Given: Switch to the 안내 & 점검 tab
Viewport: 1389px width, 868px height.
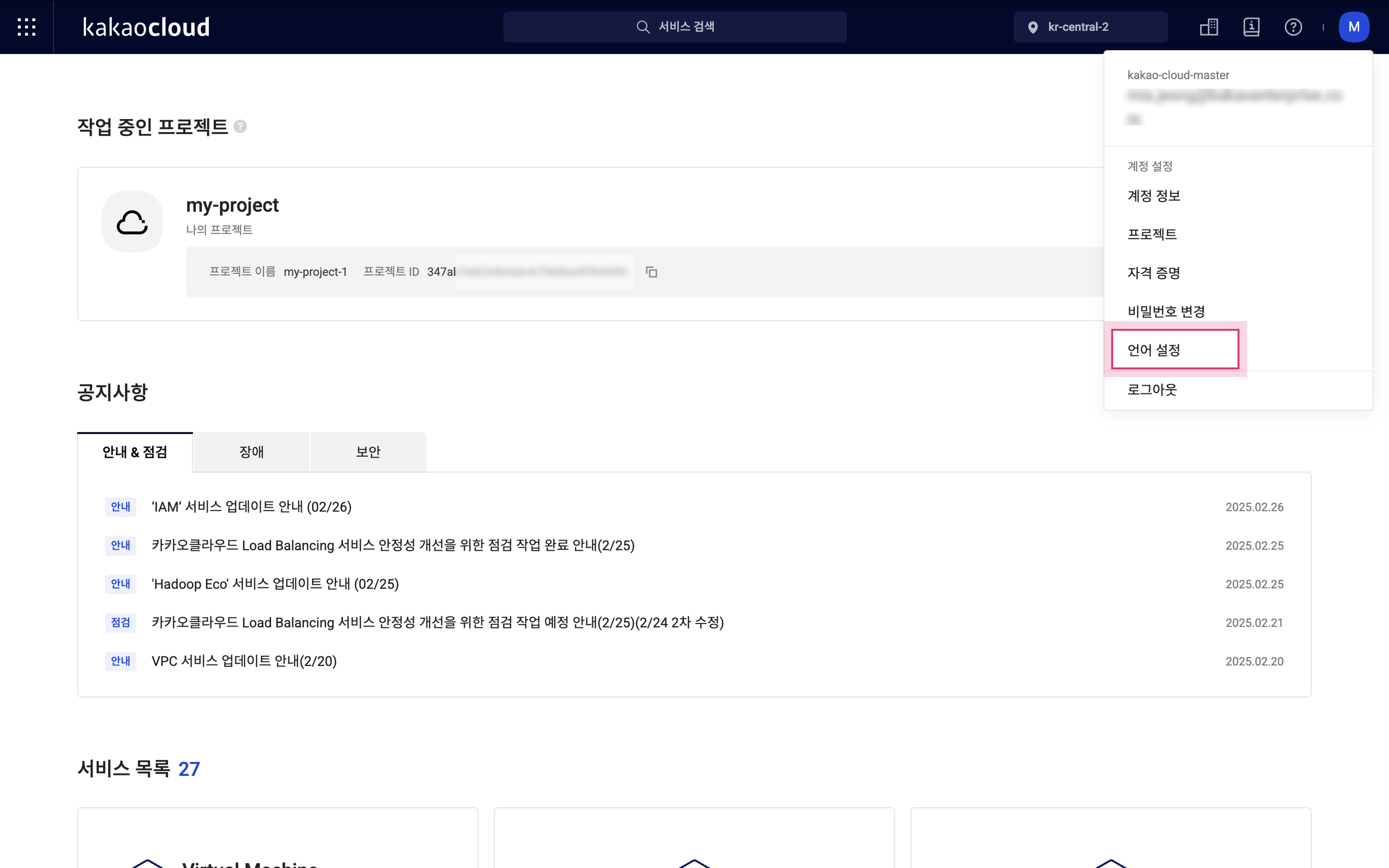Looking at the screenshot, I should pos(135,452).
